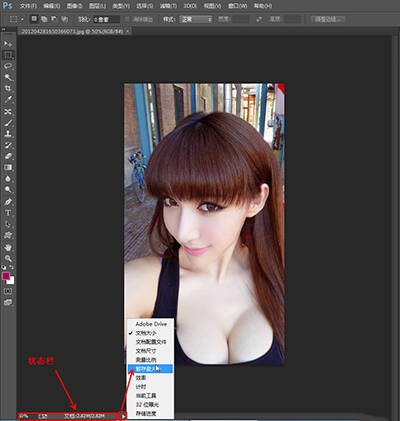Open status bar options arrow menu

coord(123,416)
